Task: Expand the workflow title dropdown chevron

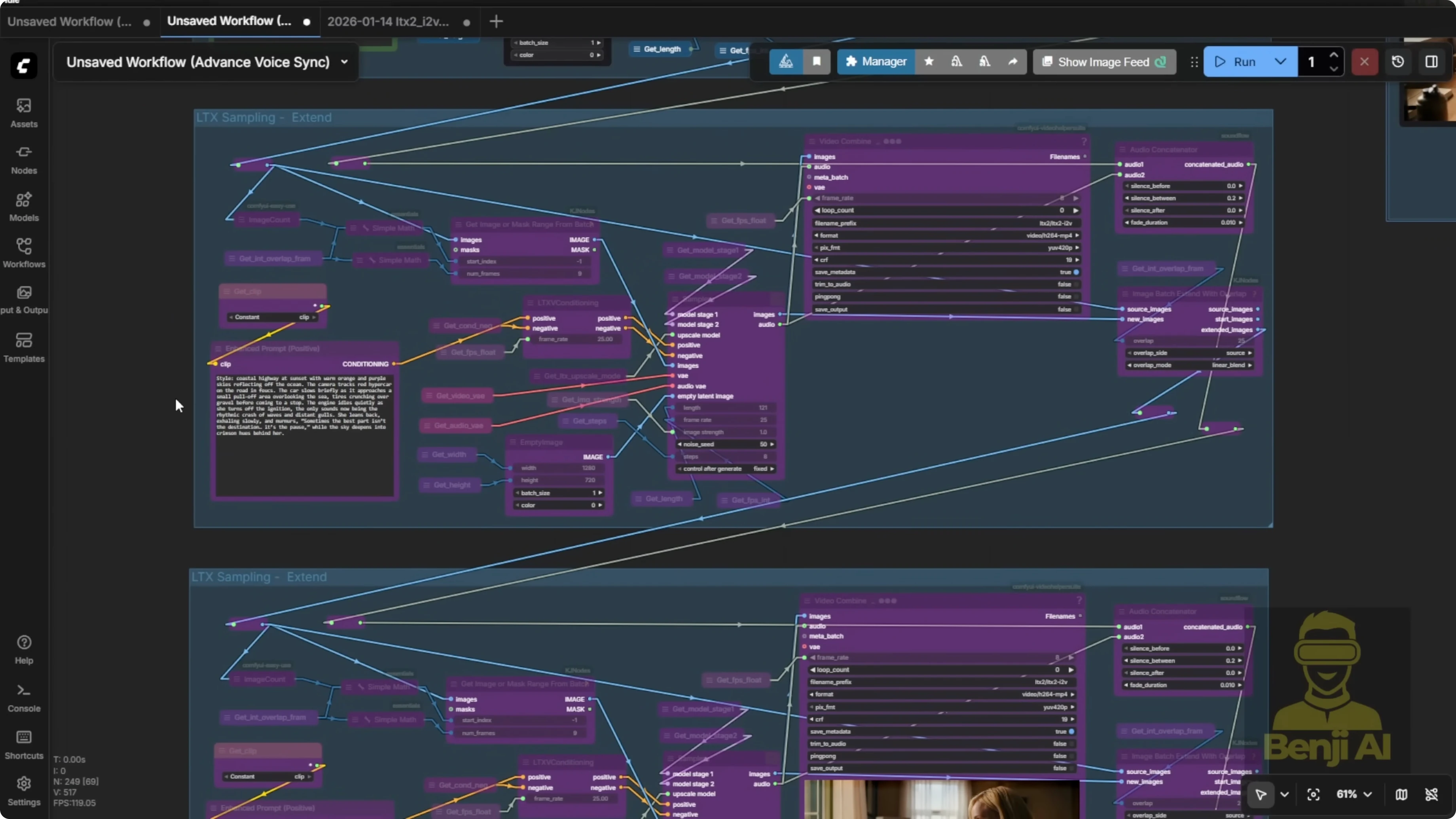Action: coord(344,62)
